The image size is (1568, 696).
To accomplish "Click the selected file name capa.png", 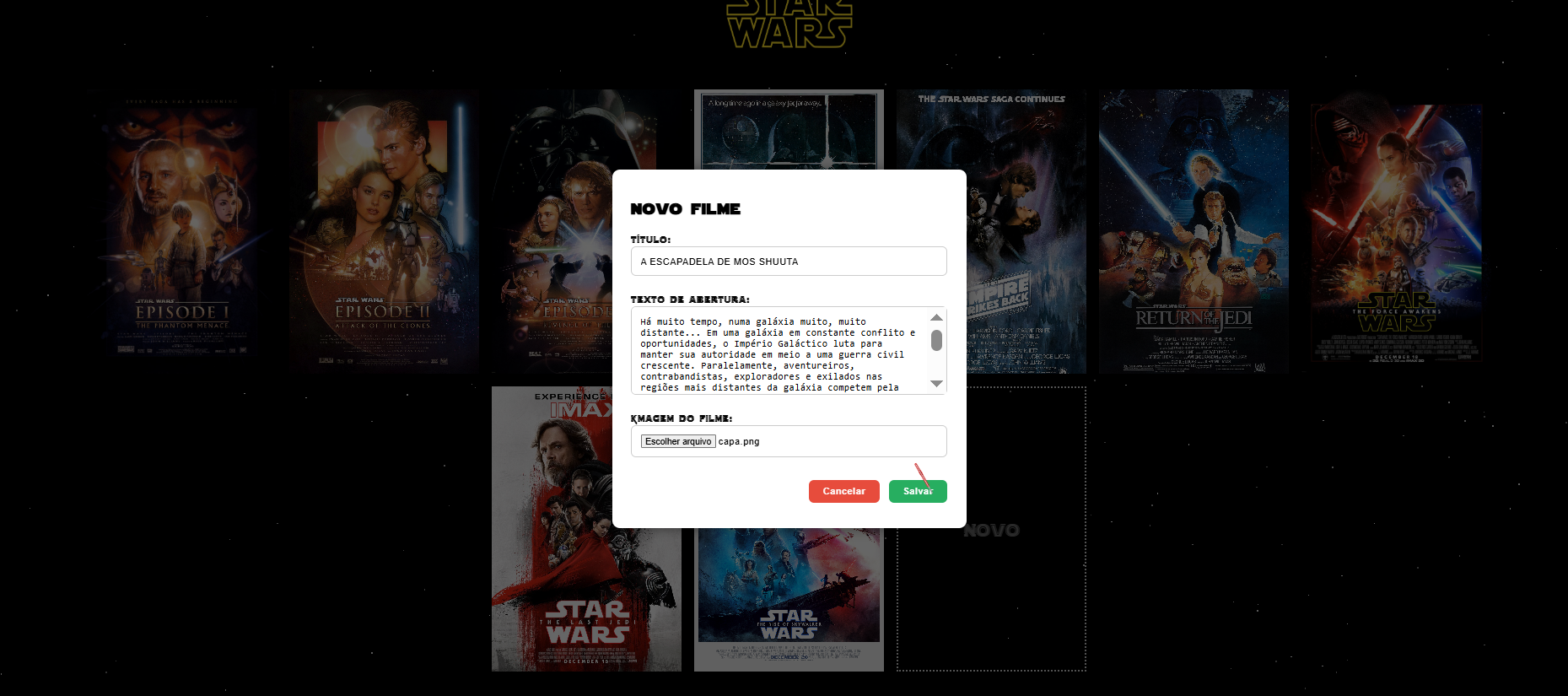I will pyautogui.click(x=739, y=441).
